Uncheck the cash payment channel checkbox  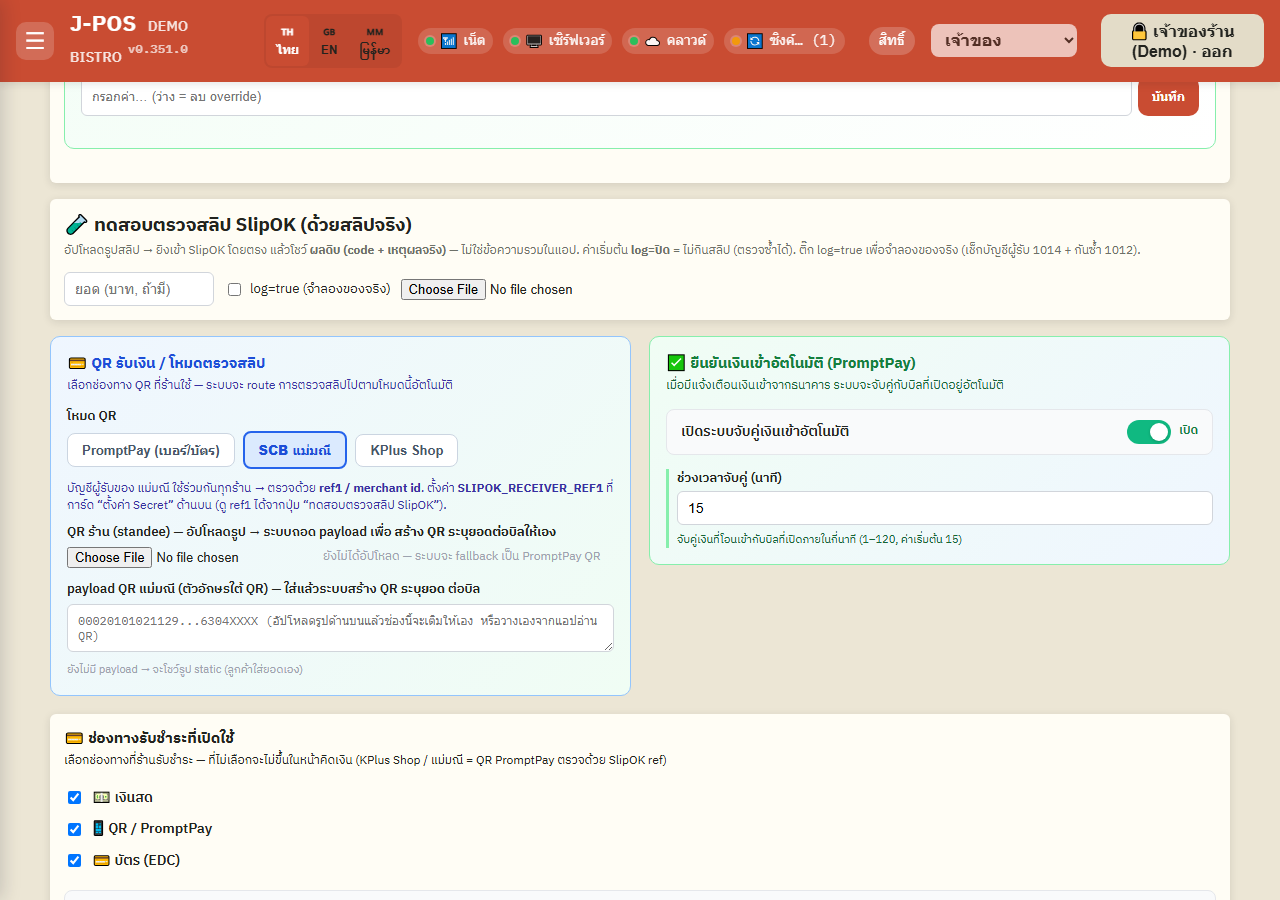pyautogui.click(x=74, y=797)
